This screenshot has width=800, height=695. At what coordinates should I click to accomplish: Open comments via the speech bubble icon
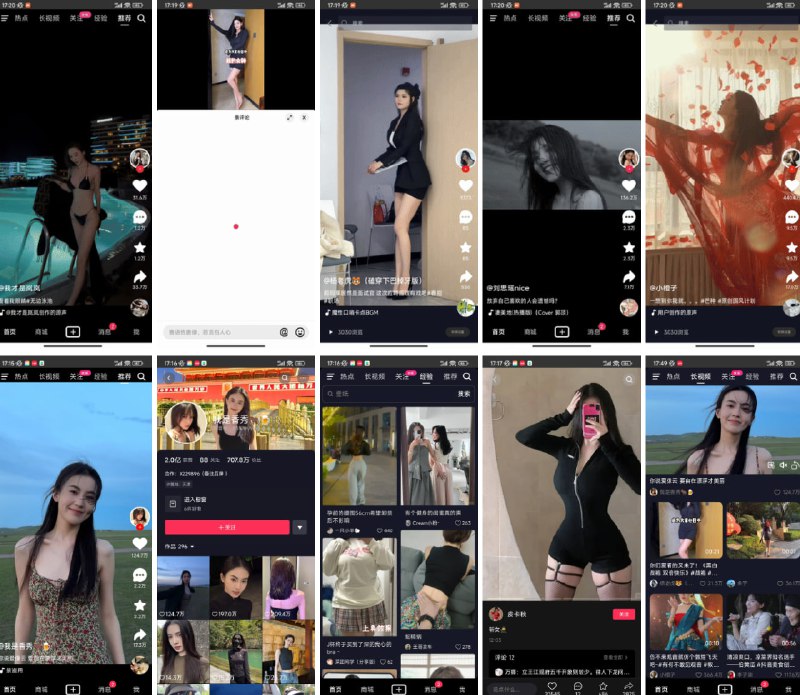coord(141,211)
